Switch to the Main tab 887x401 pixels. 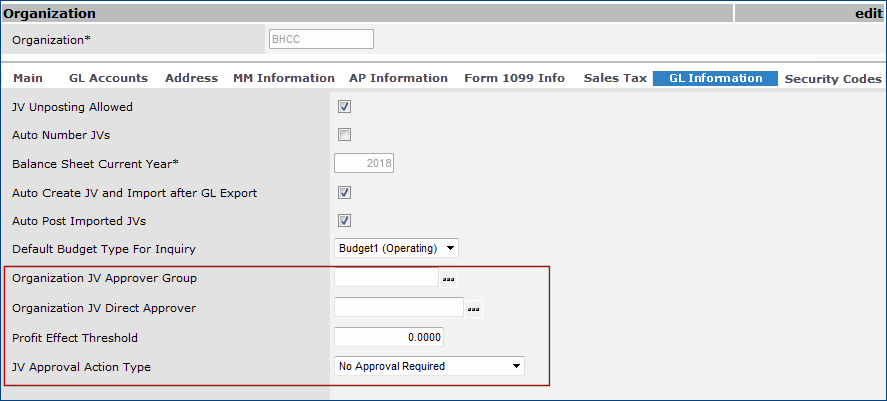click(x=28, y=78)
